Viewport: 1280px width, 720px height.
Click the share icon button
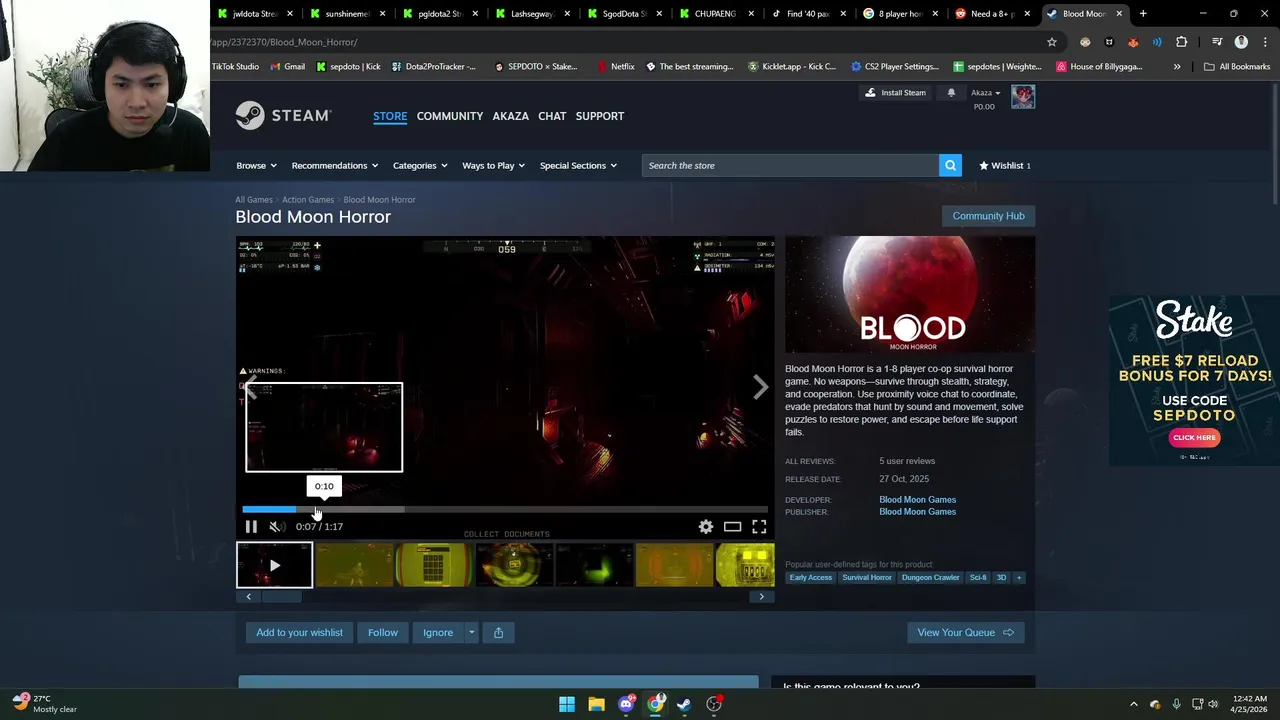click(x=498, y=633)
